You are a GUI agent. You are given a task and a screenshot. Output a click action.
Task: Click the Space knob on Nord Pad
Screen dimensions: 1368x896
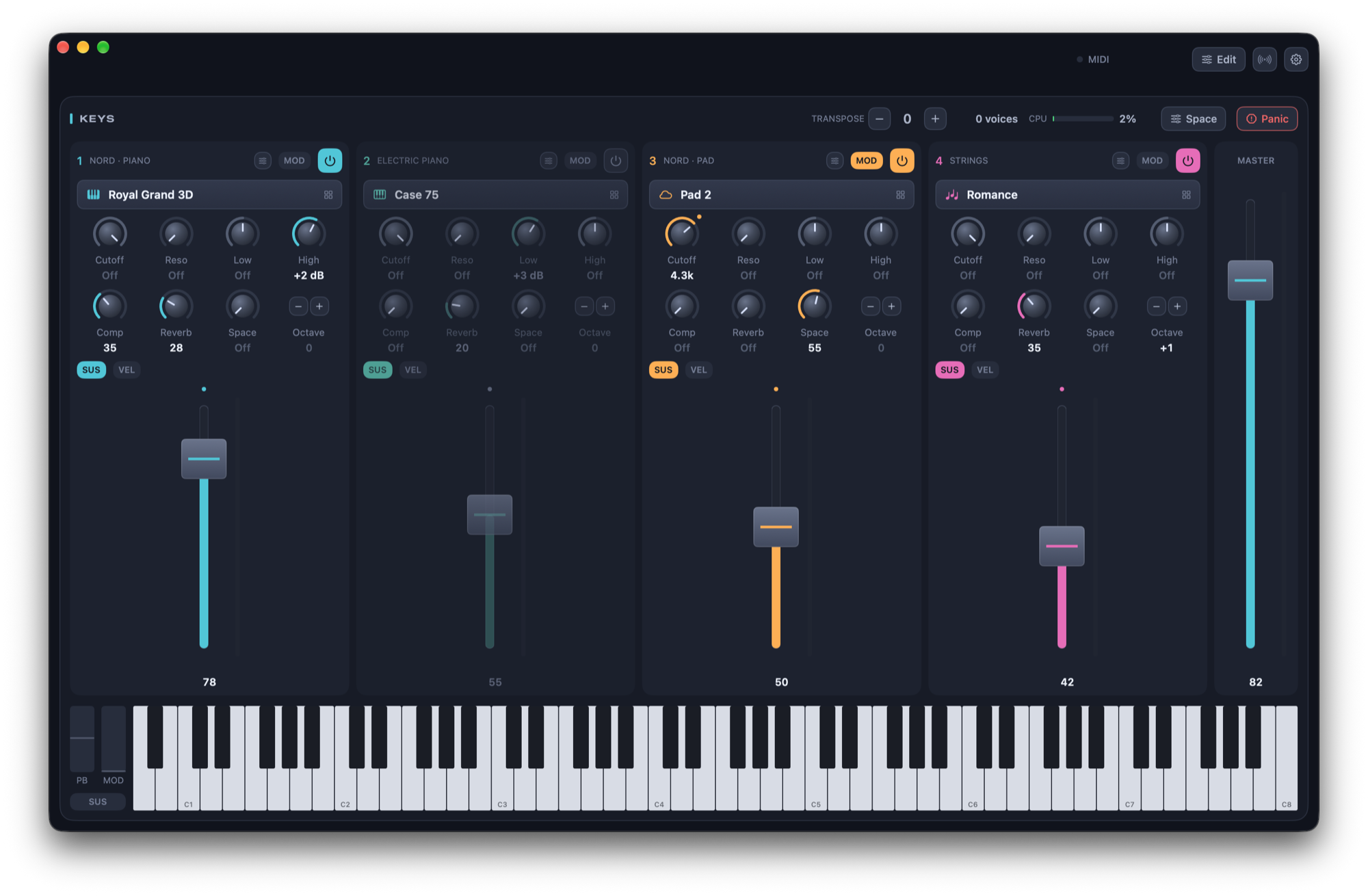(x=814, y=306)
